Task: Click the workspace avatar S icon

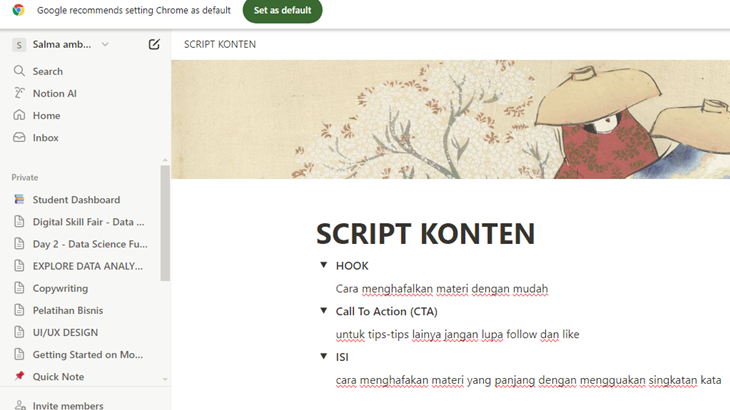Action: pos(19,45)
